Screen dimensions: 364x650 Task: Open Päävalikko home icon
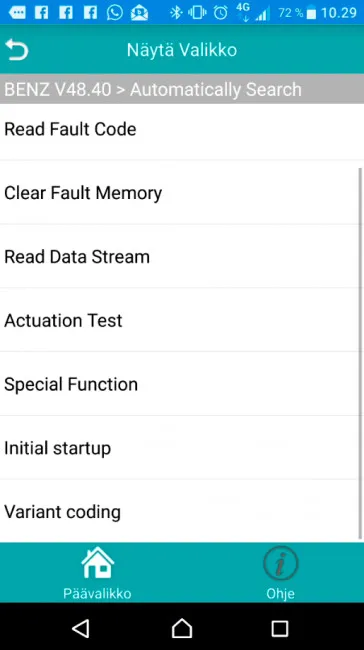coord(97,562)
